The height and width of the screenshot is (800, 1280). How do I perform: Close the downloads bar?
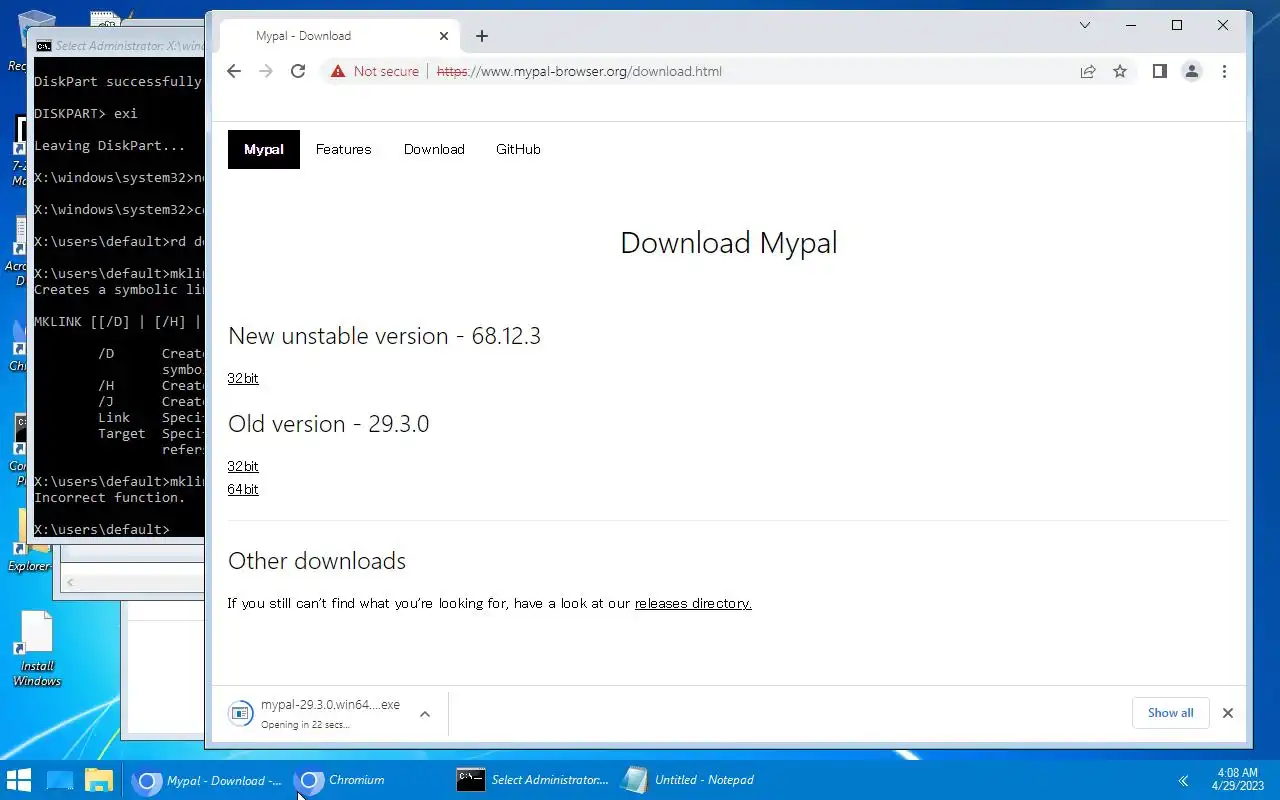[1228, 713]
